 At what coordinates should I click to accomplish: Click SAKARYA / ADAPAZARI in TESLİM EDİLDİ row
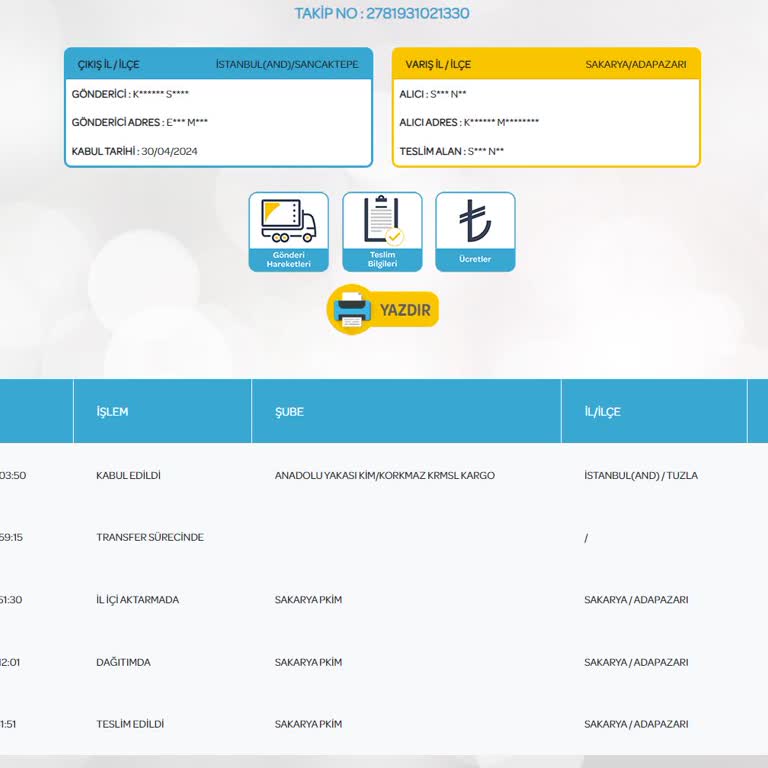[x=636, y=724]
